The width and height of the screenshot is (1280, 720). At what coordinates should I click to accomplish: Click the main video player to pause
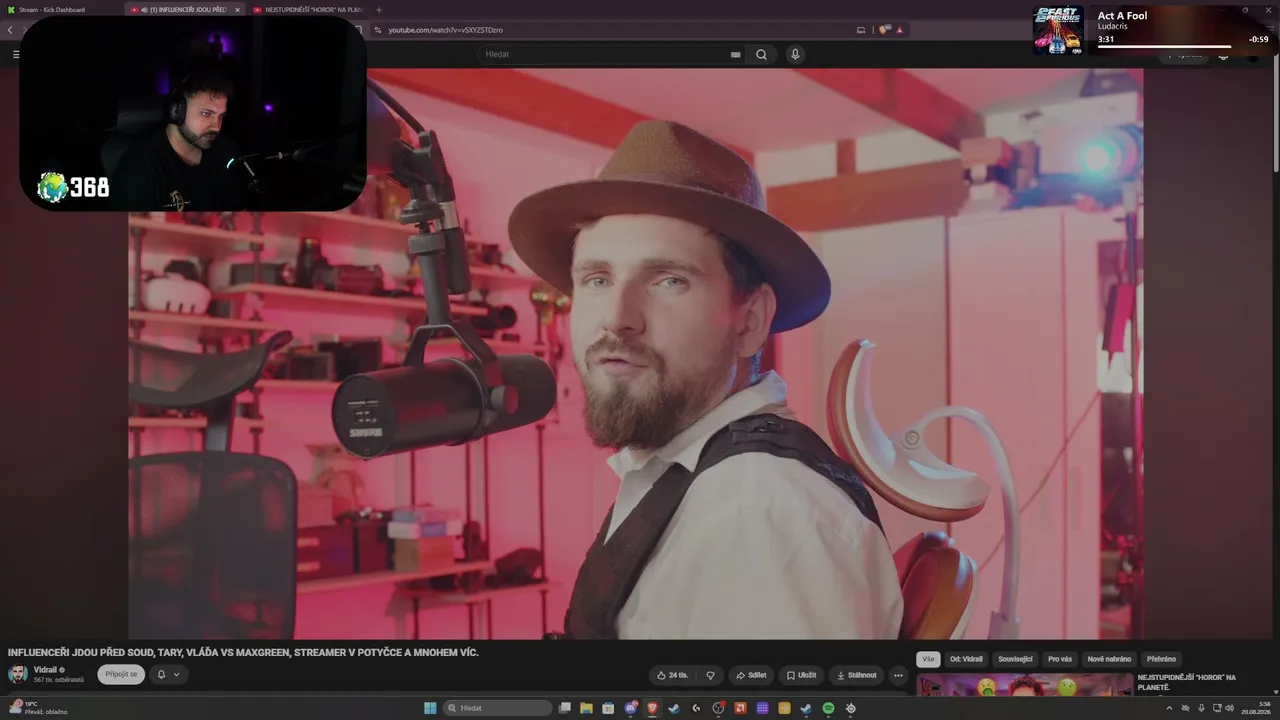tap(636, 352)
